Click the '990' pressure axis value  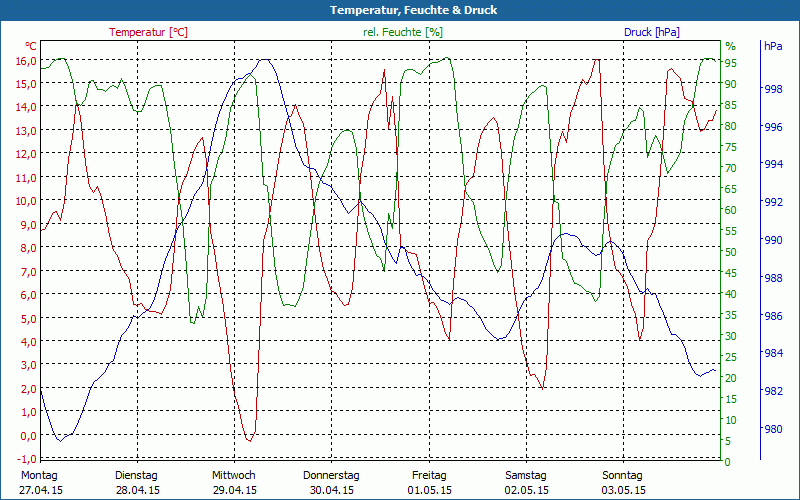point(773,240)
